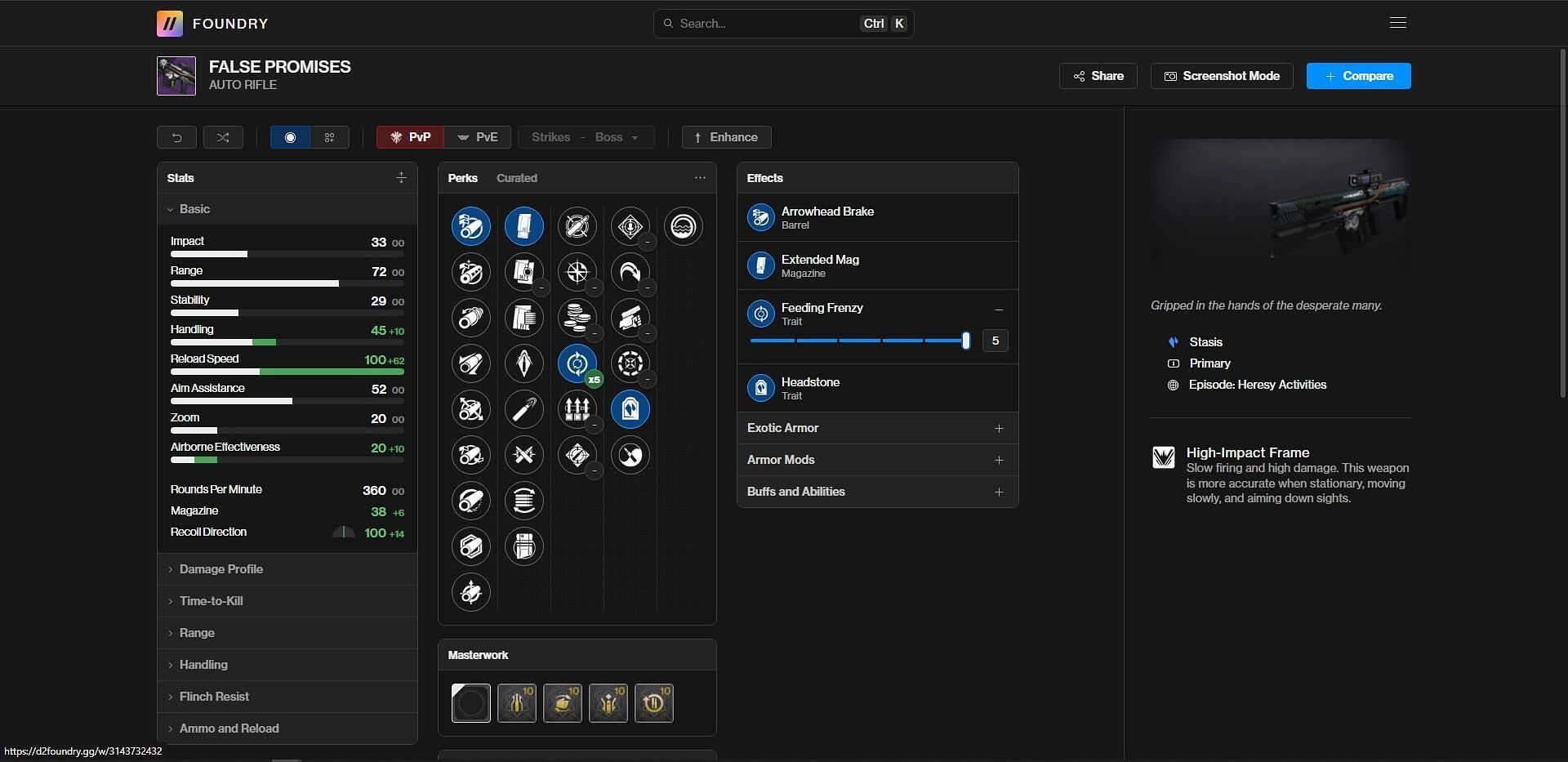The height and width of the screenshot is (762, 1568).
Task: Select the Arrowhead Brake barrel perk icon
Action: [470, 226]
